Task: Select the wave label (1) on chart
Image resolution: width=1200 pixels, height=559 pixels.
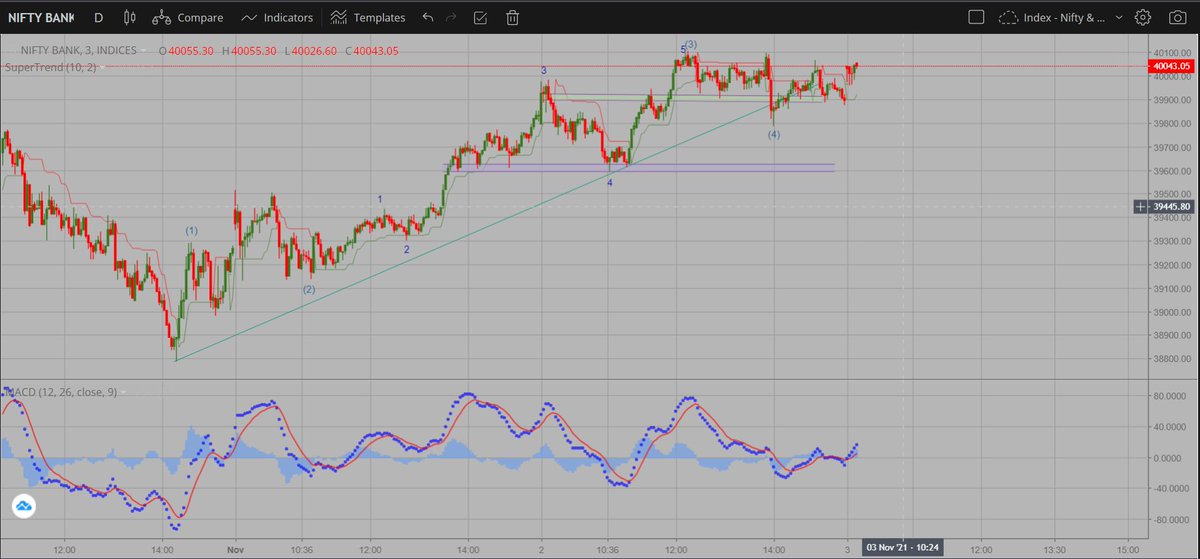Action: coord(191,231)
